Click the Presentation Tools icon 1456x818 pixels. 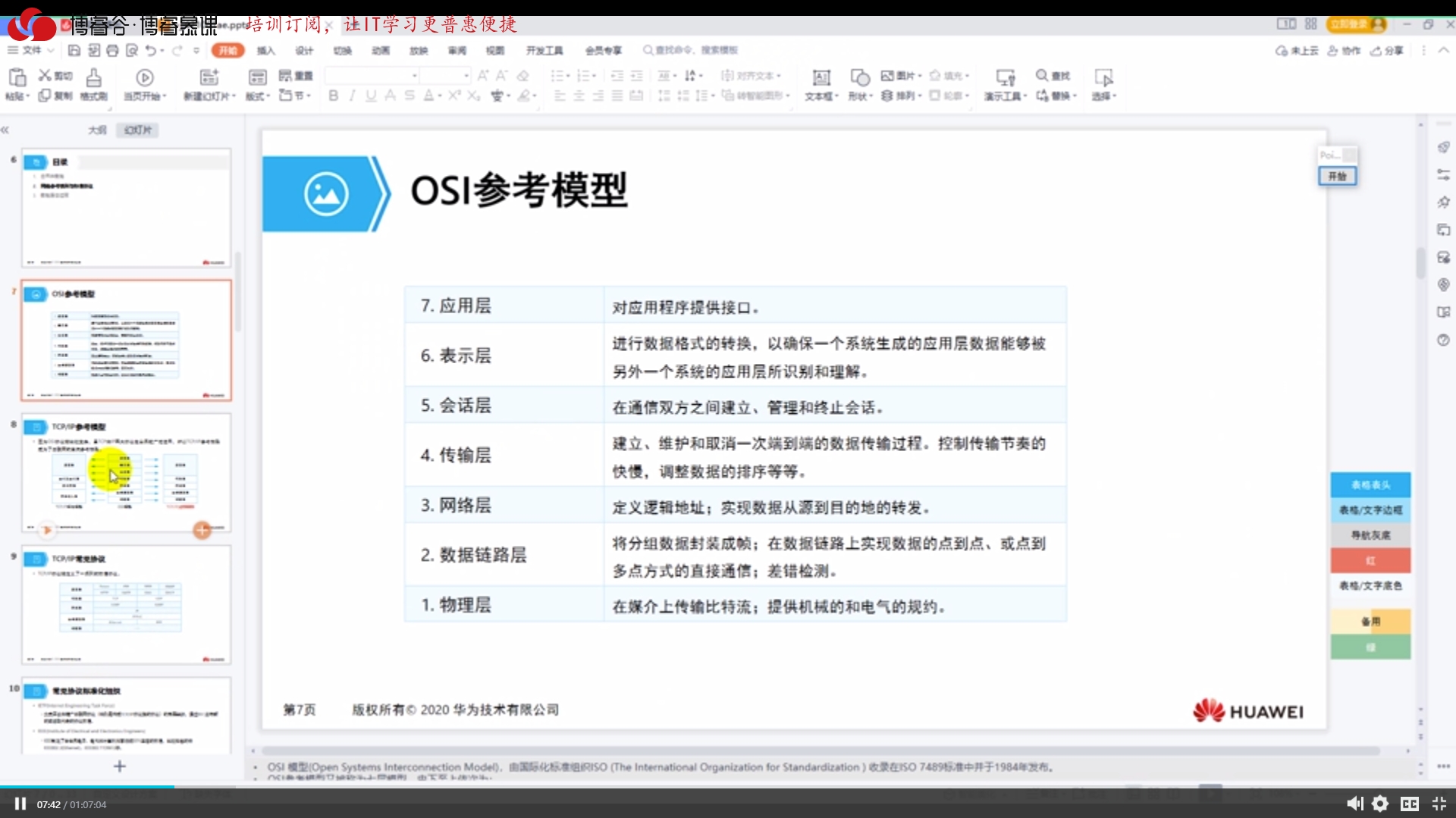pyautogui.click(x=1006, y=77)
